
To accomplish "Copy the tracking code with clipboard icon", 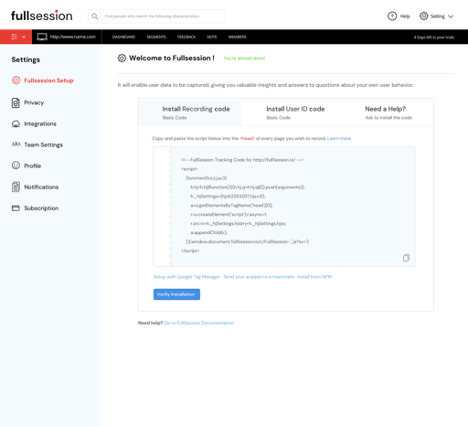I will coord(406,258).
